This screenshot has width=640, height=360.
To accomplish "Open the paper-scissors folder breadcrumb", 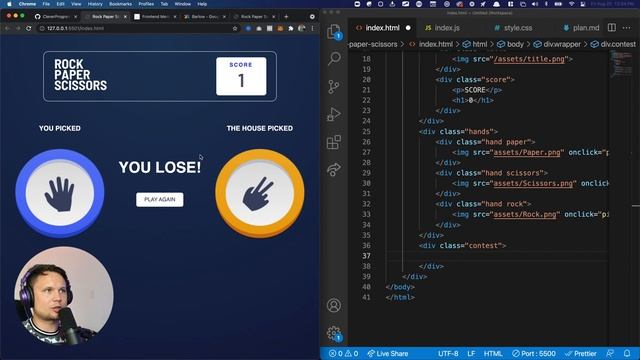I will point(373,44).
